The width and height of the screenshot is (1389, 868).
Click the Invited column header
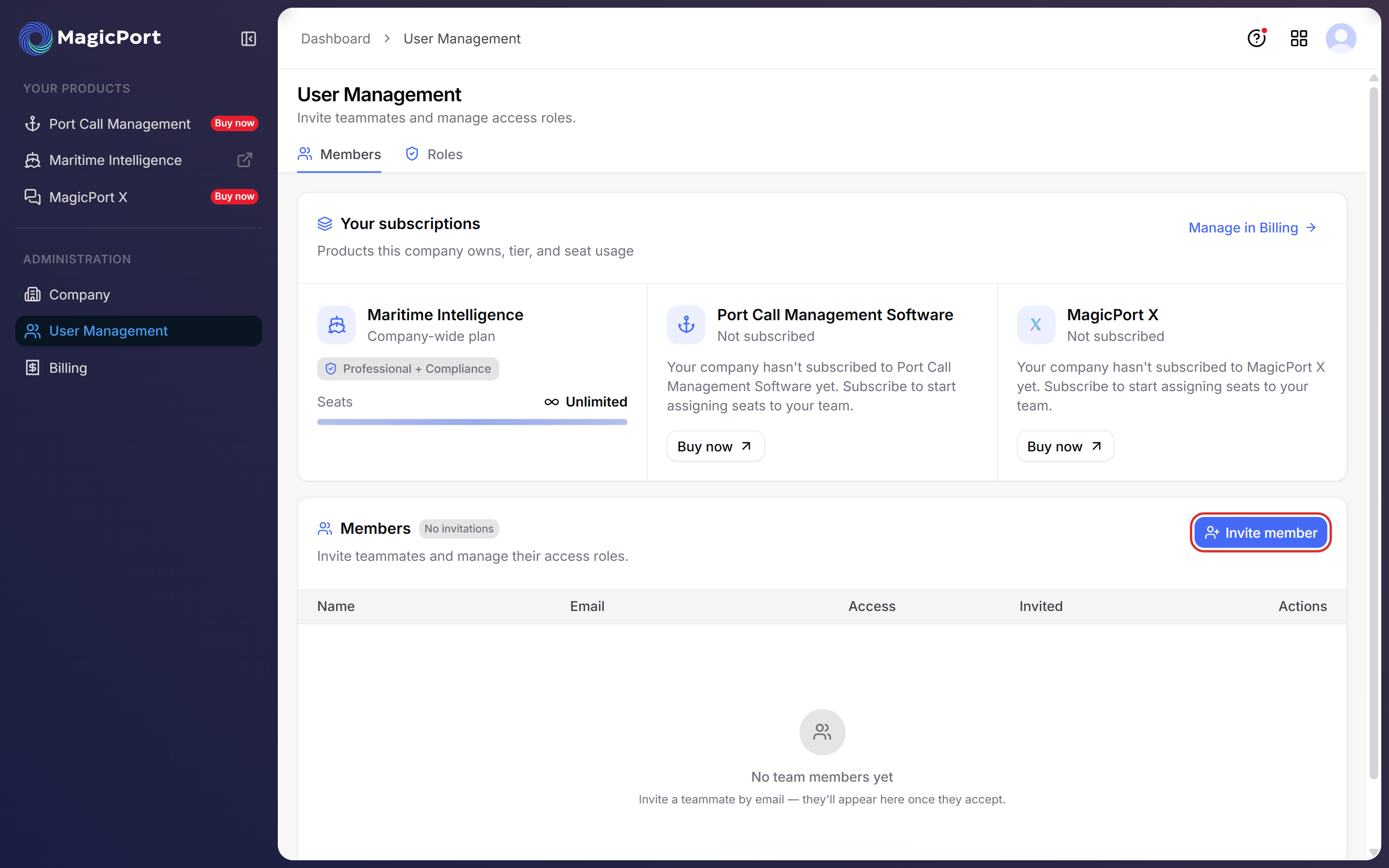(1041, 606)
